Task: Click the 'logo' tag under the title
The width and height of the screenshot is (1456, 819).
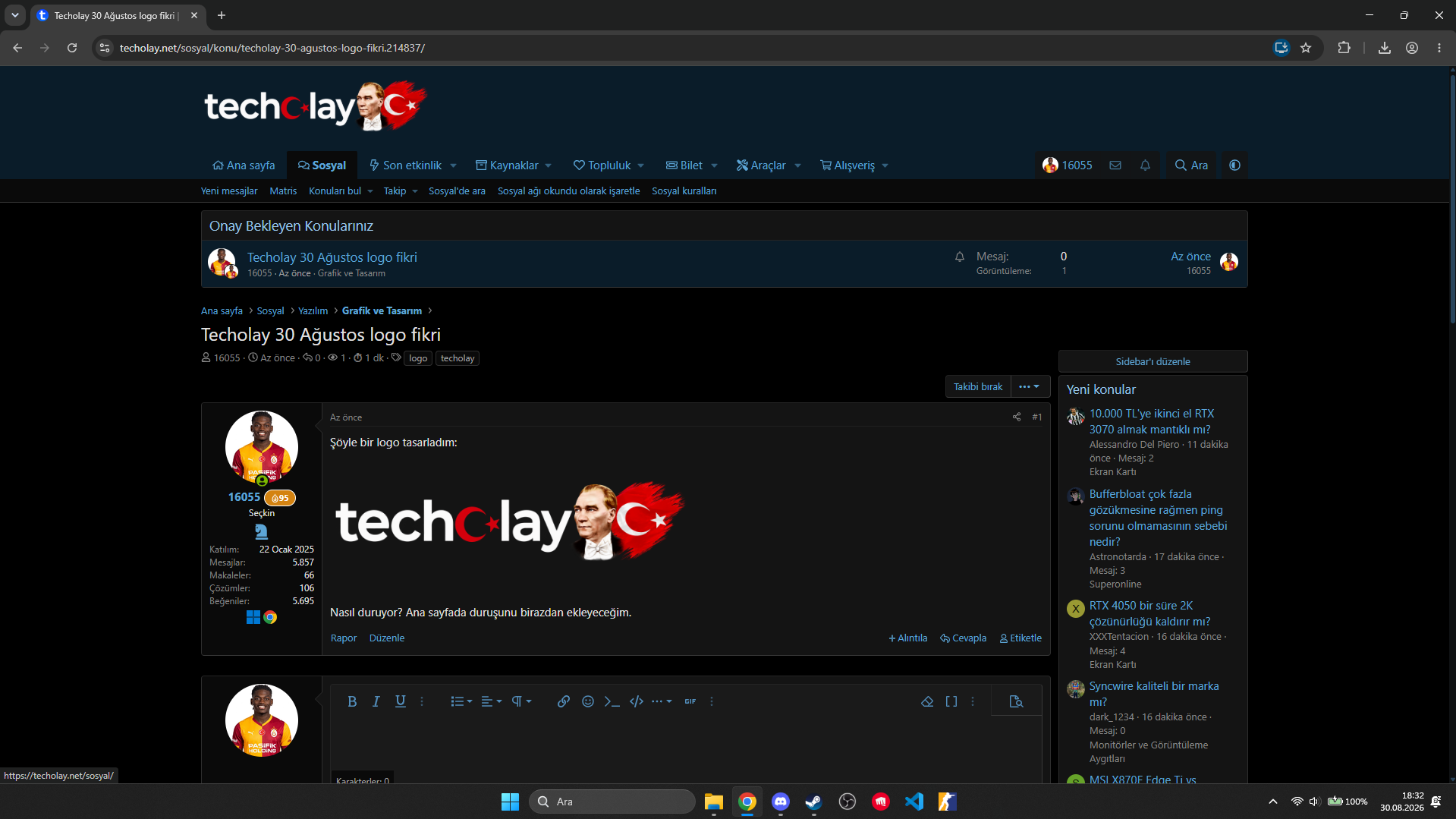Action: point(418,358)
